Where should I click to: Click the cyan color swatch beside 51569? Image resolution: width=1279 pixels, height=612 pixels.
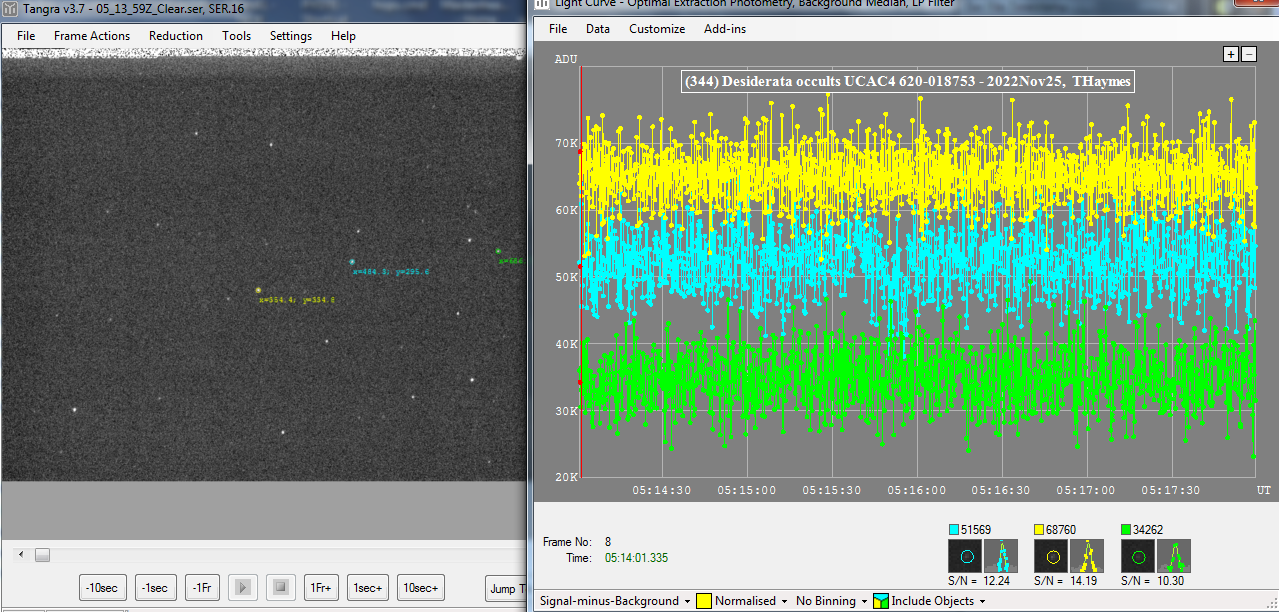coord(954,529)
